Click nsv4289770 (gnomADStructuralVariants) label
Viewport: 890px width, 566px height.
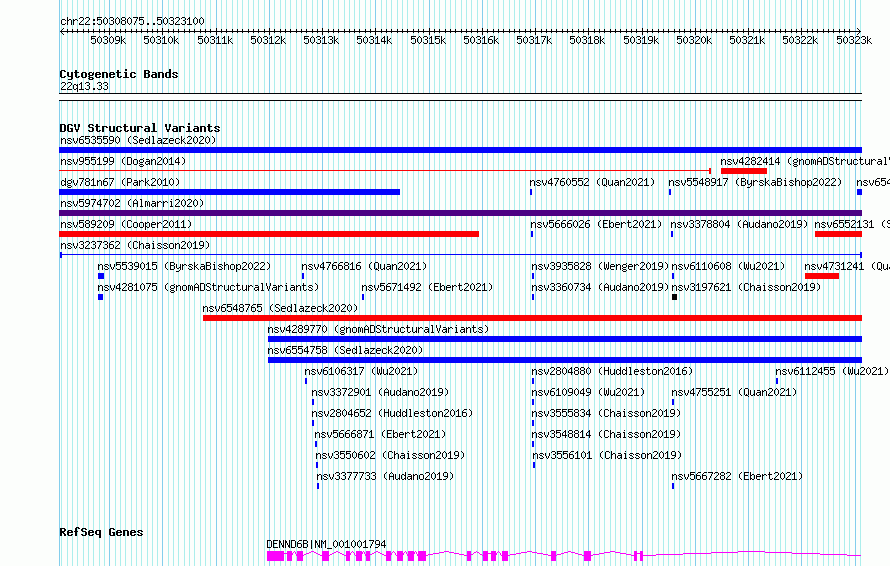[x=378, y=329]
